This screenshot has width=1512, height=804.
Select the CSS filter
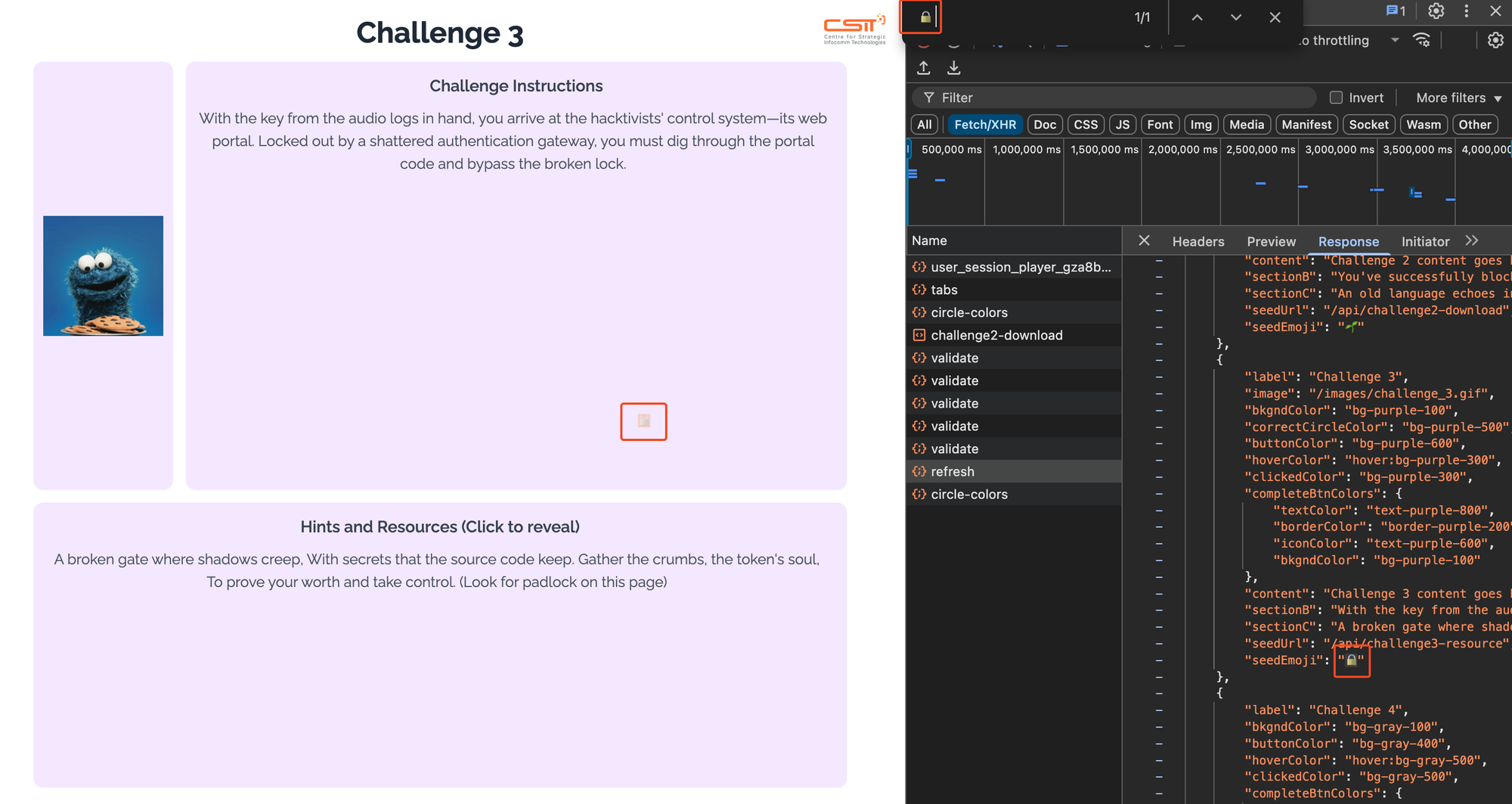pyautogui.click(x=1086, y=125)
